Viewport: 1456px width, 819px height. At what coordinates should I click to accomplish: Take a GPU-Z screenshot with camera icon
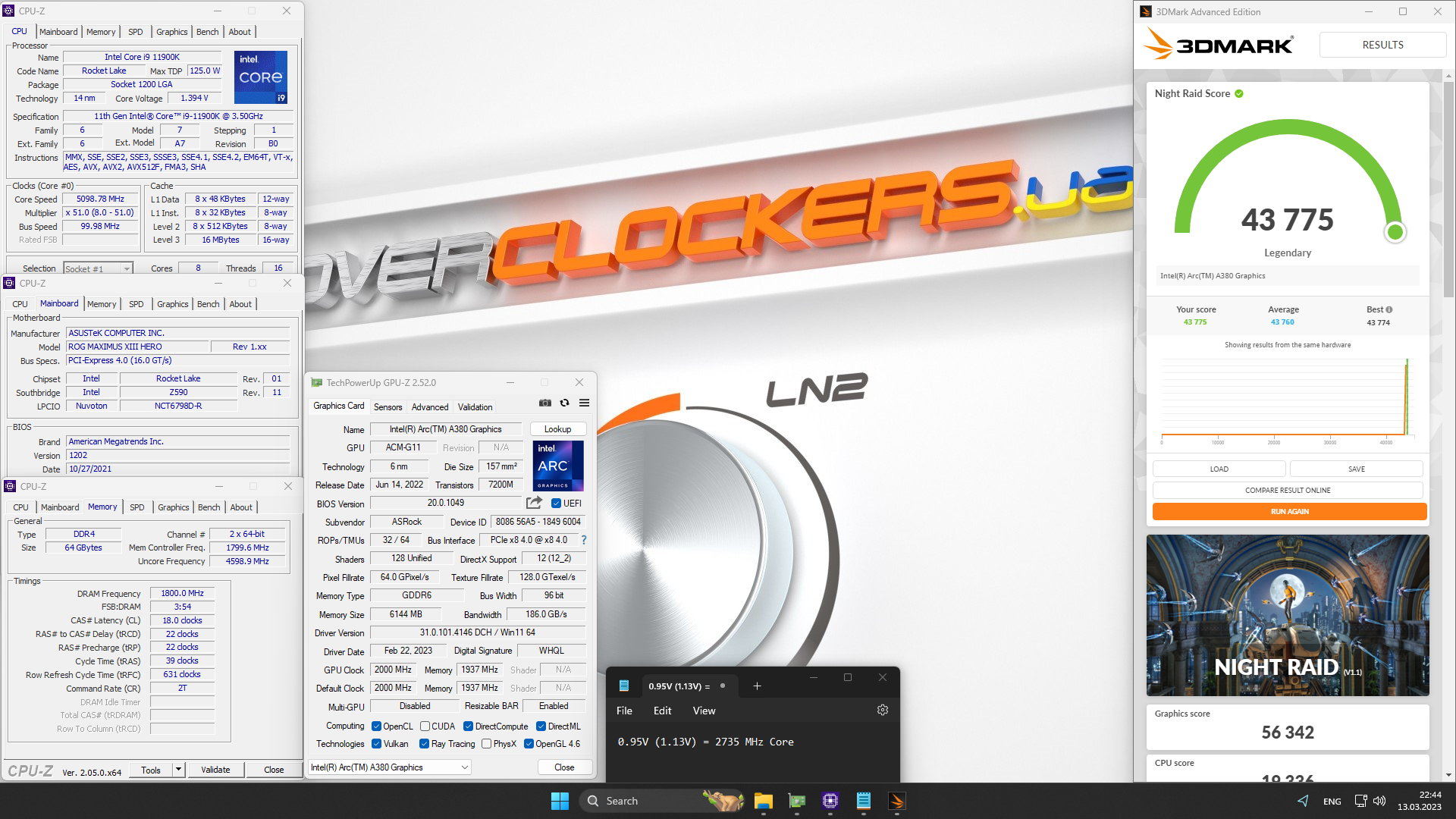(x=544, y=403)
